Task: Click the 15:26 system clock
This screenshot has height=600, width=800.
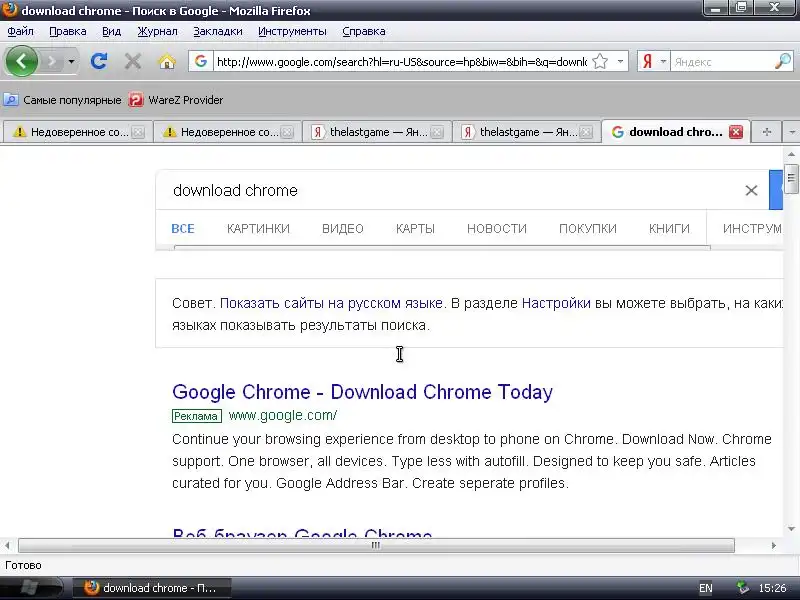Action: (x=772, y=588)
